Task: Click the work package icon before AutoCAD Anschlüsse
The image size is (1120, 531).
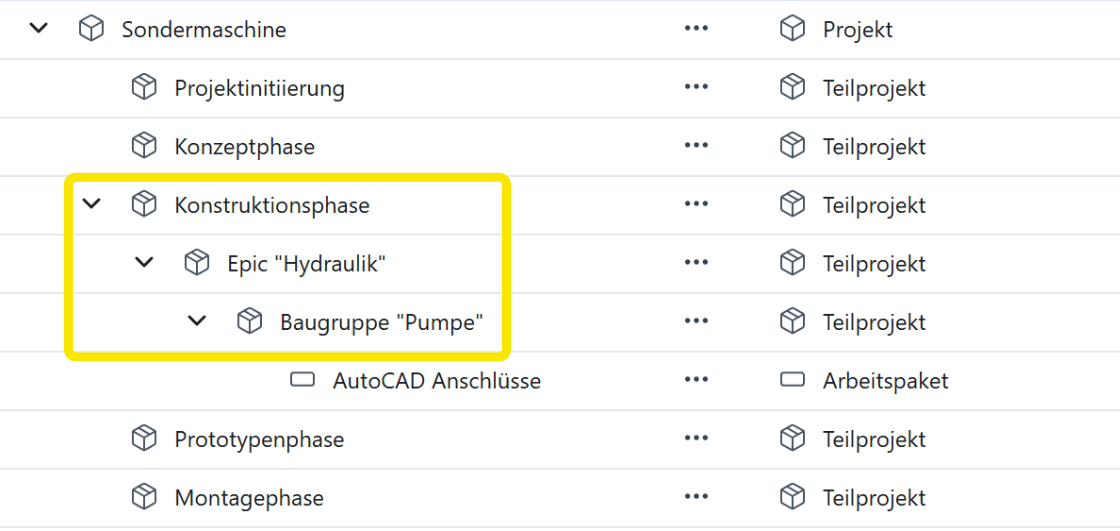Action: 302,380
